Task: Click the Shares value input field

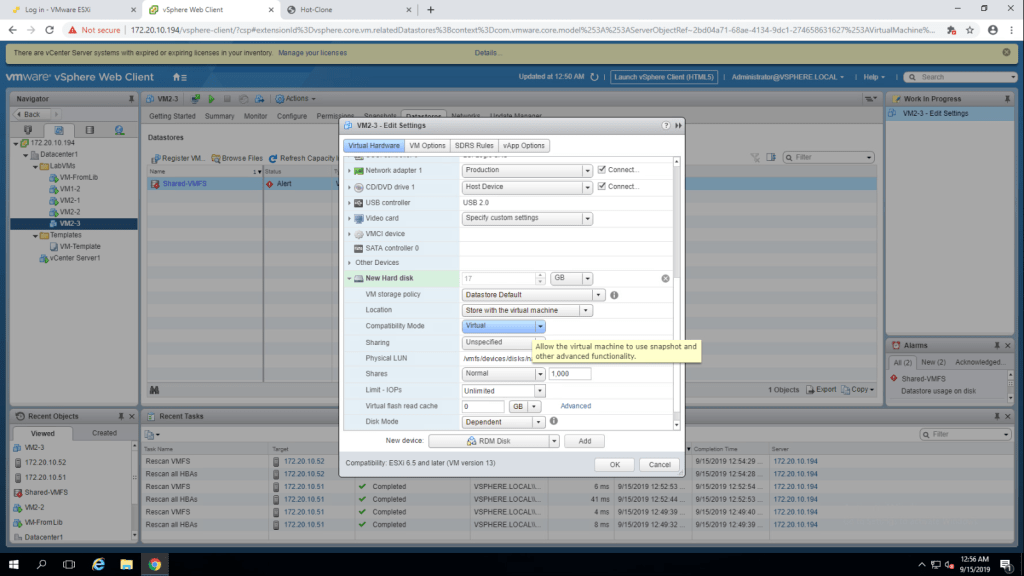Action: tap(569, 374)
